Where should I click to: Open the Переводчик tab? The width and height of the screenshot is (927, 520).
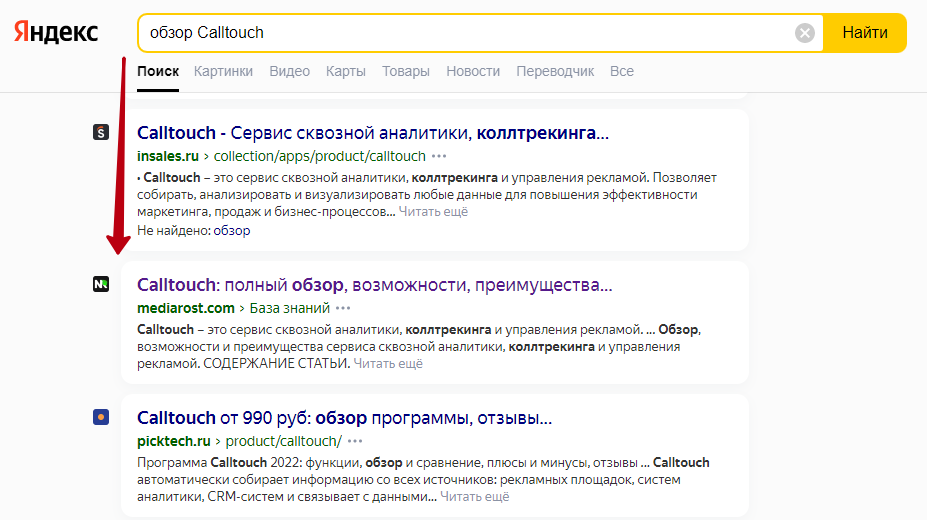555,72
